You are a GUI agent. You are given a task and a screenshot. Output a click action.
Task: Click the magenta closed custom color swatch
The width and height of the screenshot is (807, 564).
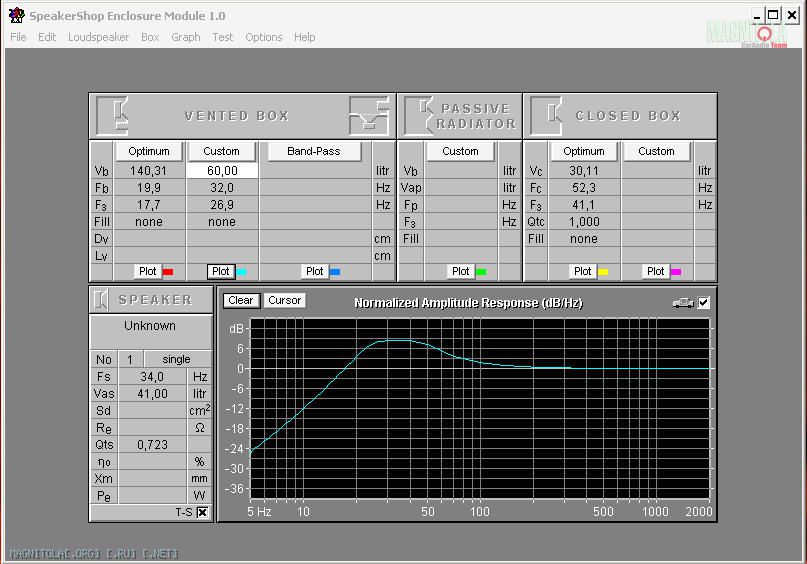click(676, 272)
